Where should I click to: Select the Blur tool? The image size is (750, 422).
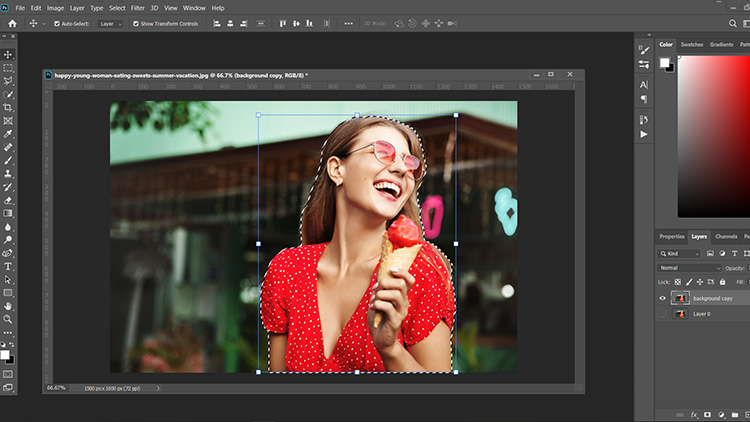coord(8,227)
